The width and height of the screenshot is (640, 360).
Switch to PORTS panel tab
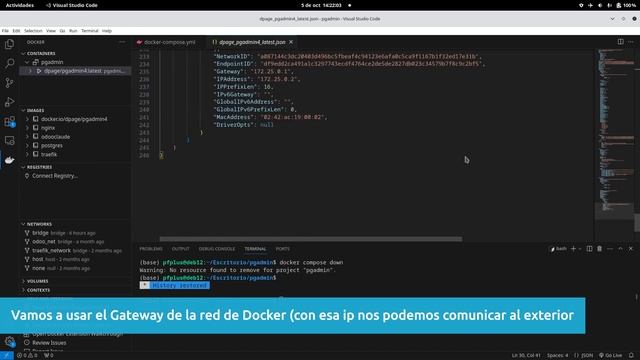[x=282, y=249]
